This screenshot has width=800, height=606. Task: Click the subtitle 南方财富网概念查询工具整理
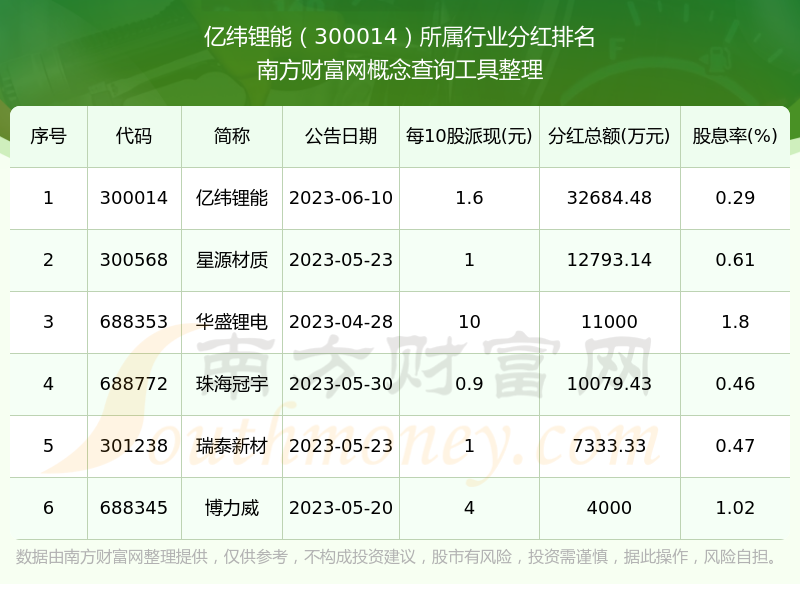coord(399,70)
